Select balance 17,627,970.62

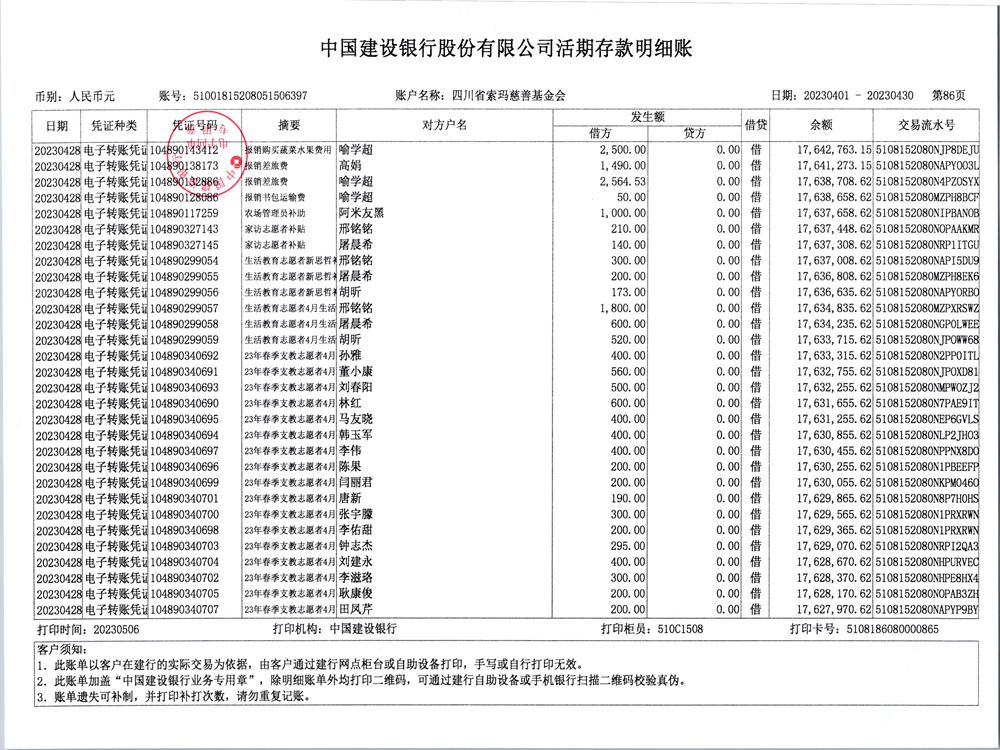click(x=834, y=609)
